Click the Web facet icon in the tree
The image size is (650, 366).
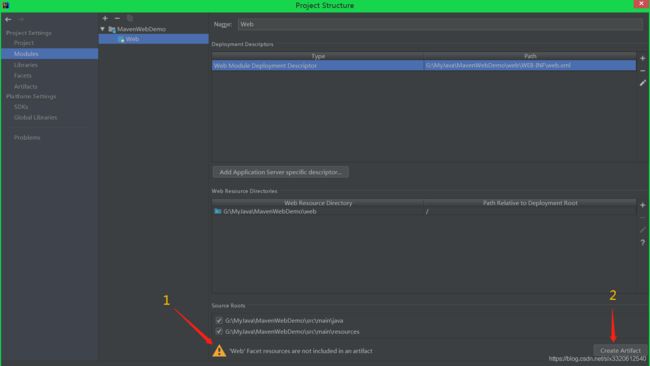[121, 39]
